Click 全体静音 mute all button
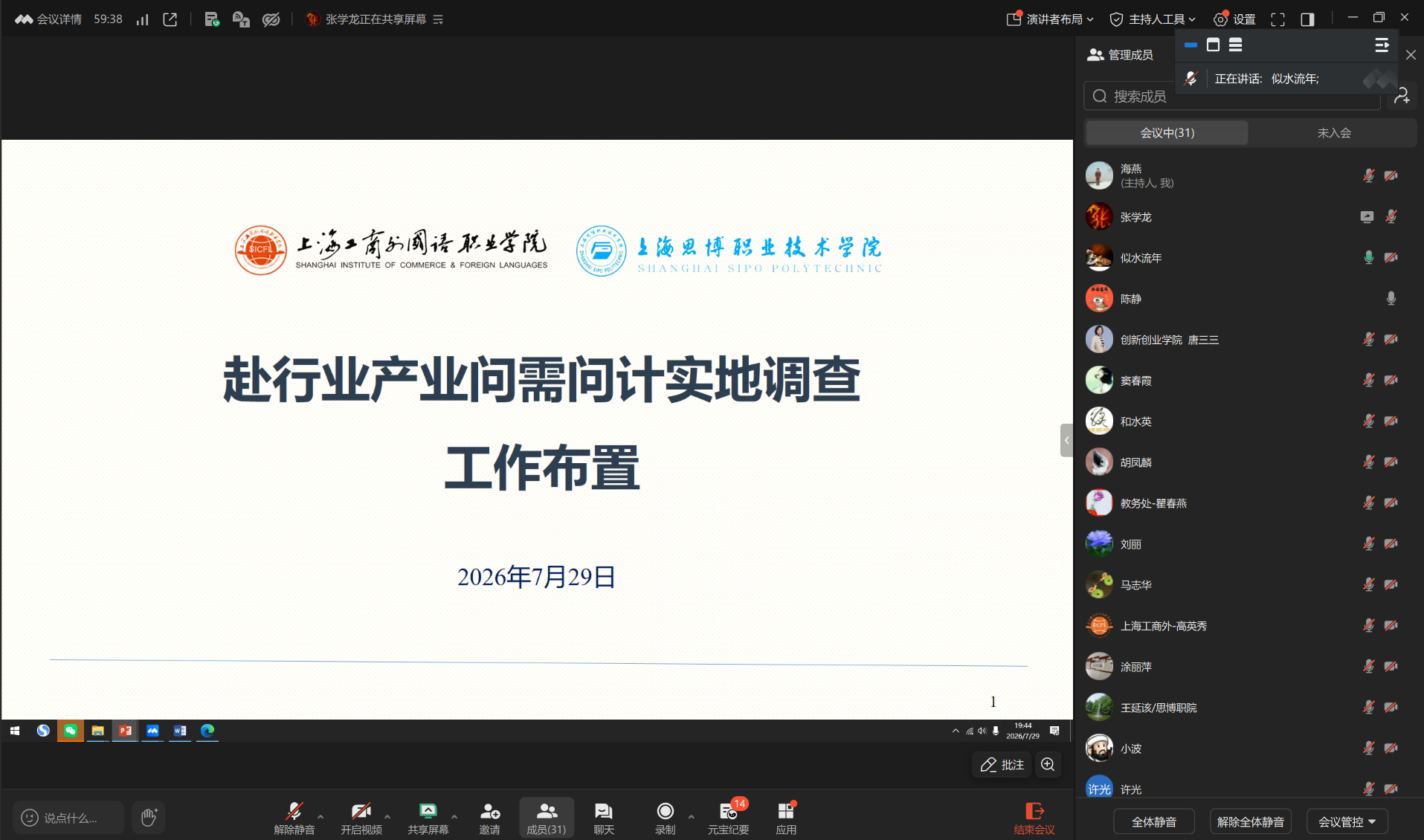The image size is (1424, 840). click(x=1154, y=821)
